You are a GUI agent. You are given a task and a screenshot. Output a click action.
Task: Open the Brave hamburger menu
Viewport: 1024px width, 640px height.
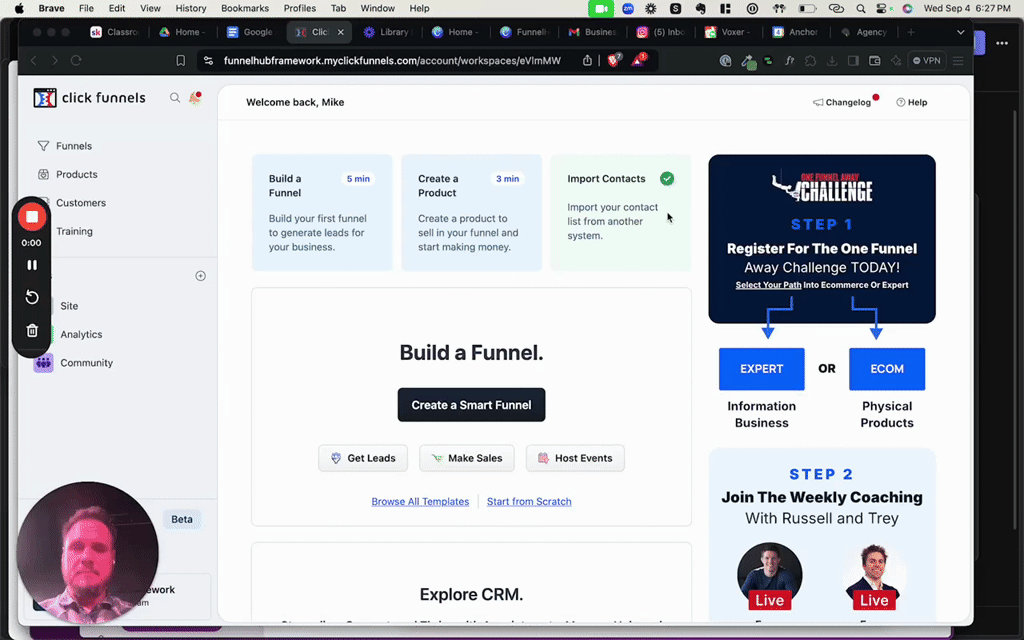(958, 60)
